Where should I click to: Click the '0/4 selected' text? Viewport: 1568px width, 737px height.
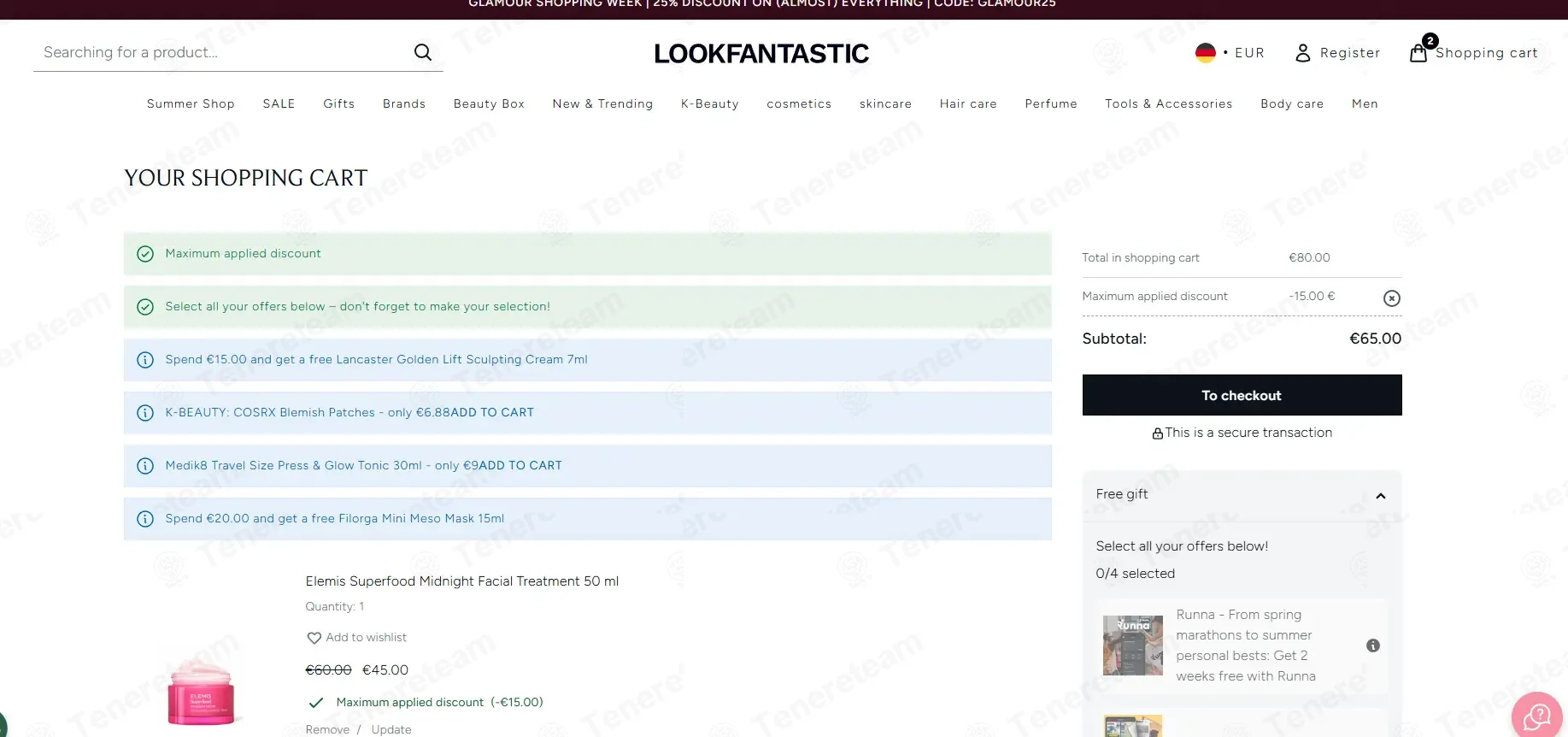click(x=1135, y=574)
